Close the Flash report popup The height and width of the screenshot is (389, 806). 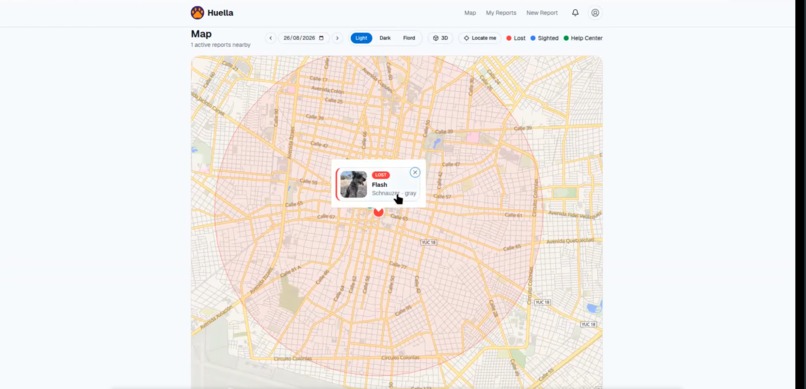click(415, 172)
